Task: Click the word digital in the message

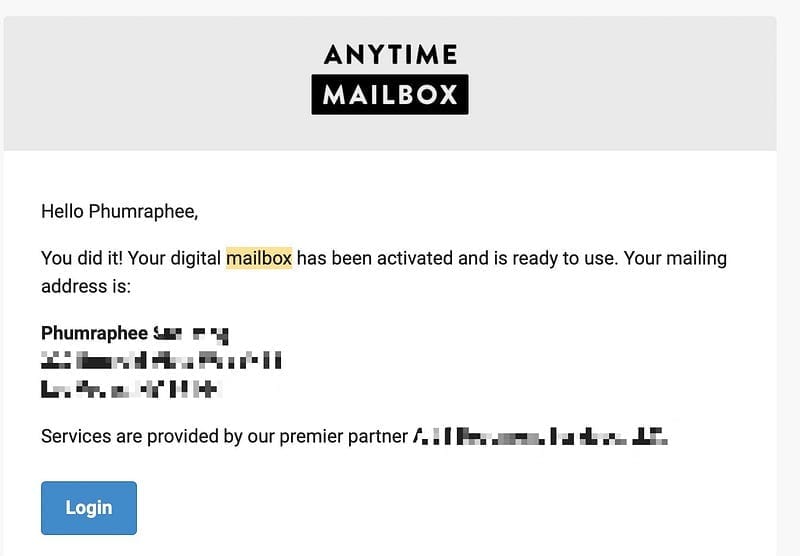Action: [x=195, y=258]
